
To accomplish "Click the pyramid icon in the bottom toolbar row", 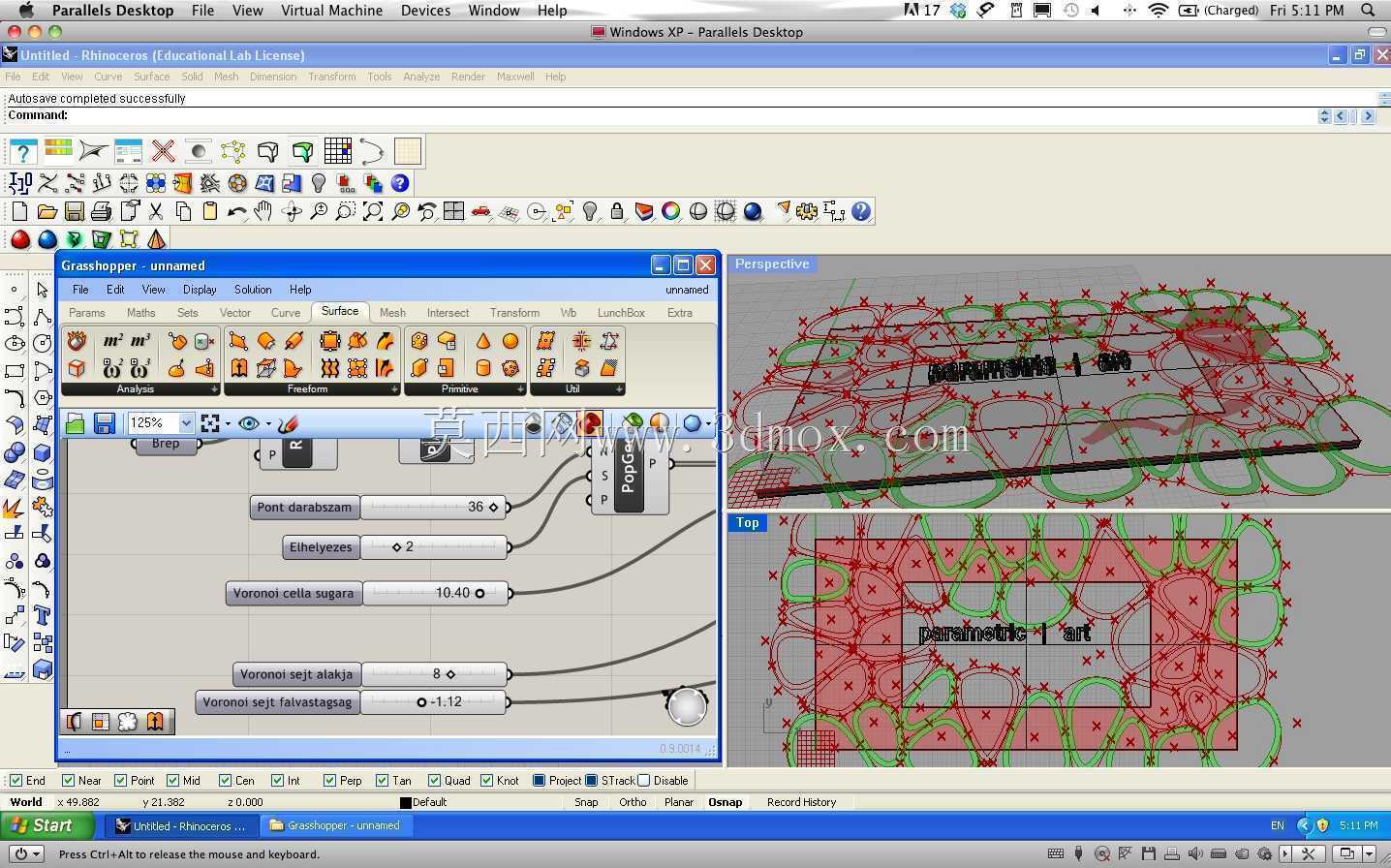I will click(x=156, y=238).
